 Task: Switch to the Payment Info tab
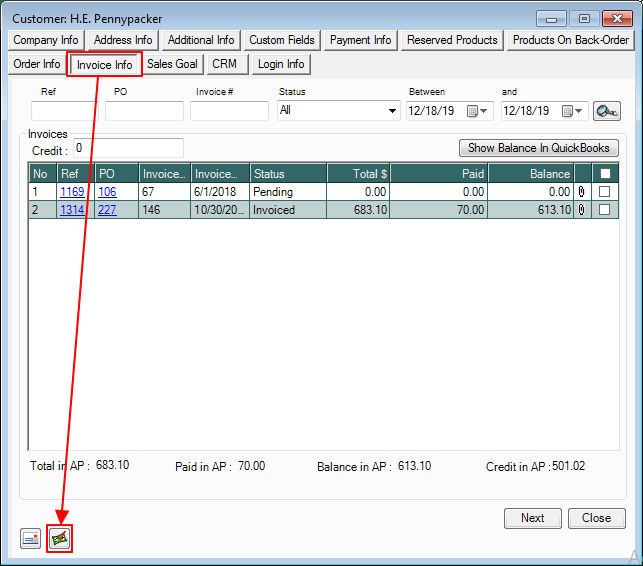coord(361,40)
